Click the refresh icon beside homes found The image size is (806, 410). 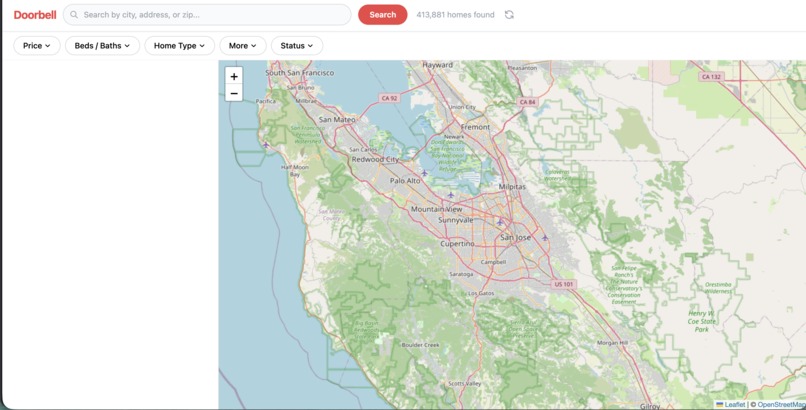point(509,15)
